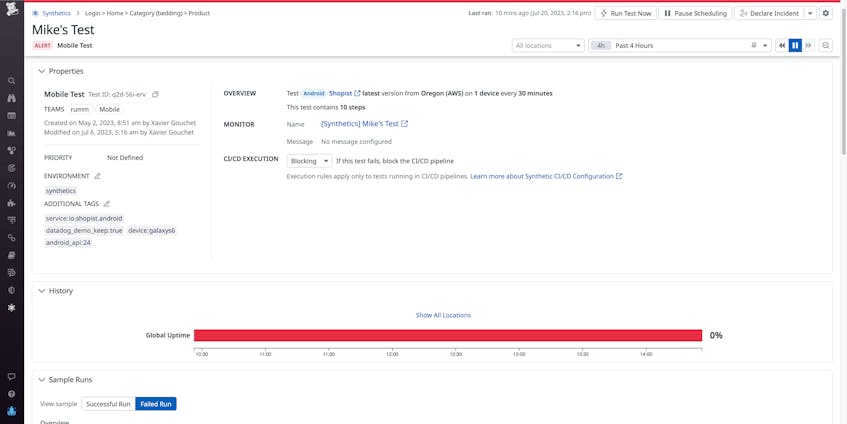Click Show All Locations link
Image resolution: width=847 pixels, height=424 pixels.
pos(443,315)
